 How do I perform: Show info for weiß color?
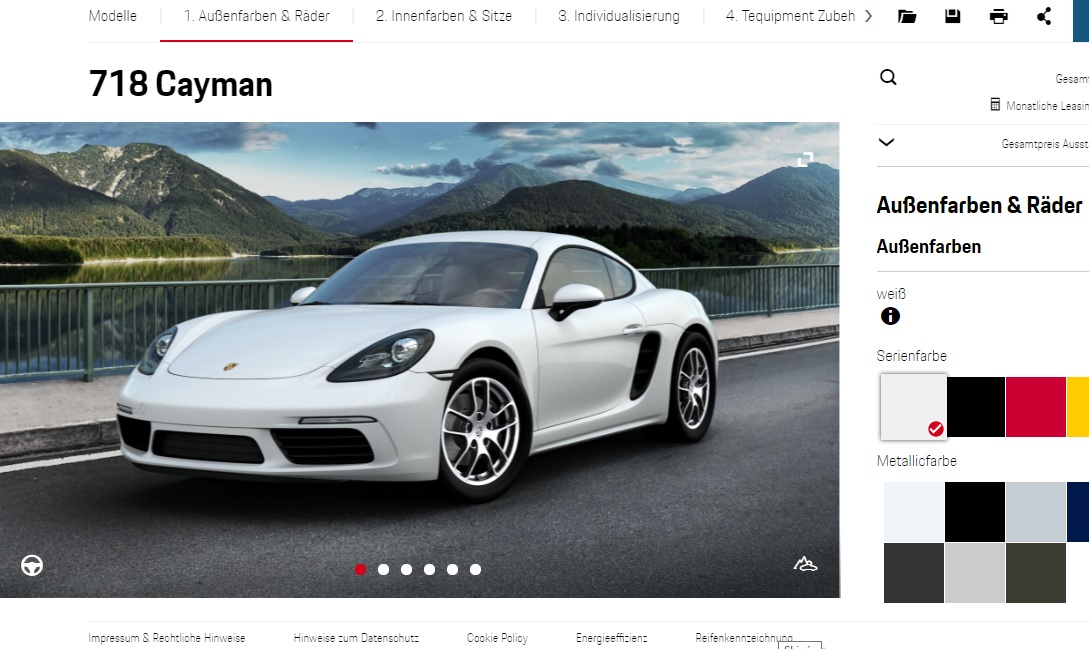pyautogui.click(x=890, y=316)
